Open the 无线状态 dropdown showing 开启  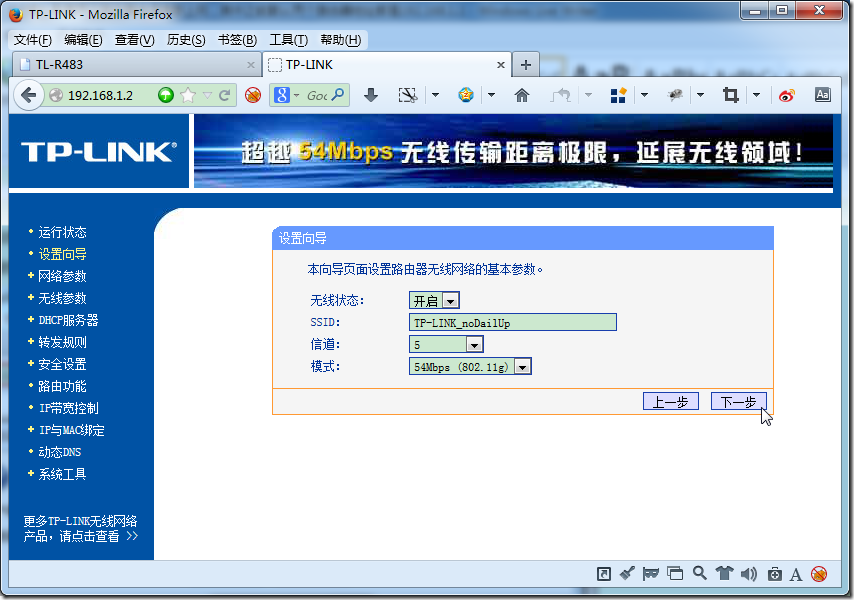pyautogui.click(x=434, y=301)
